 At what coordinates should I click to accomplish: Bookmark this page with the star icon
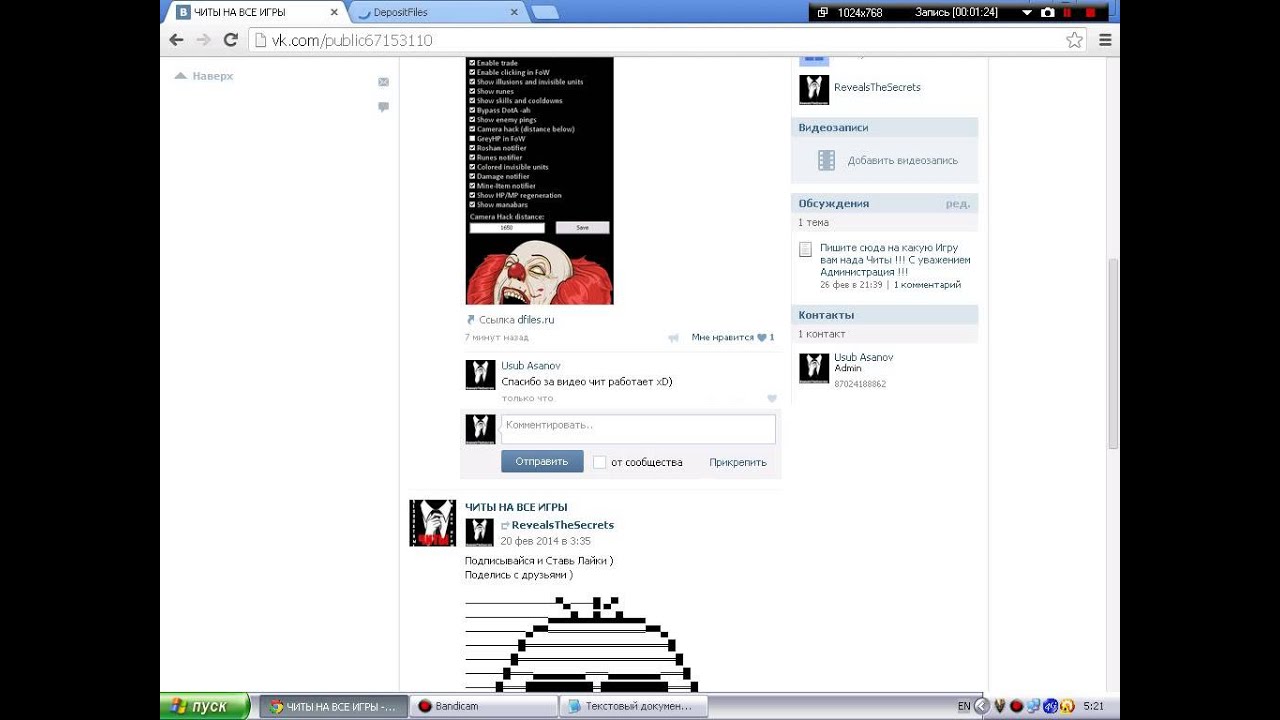click(1074, 40)
